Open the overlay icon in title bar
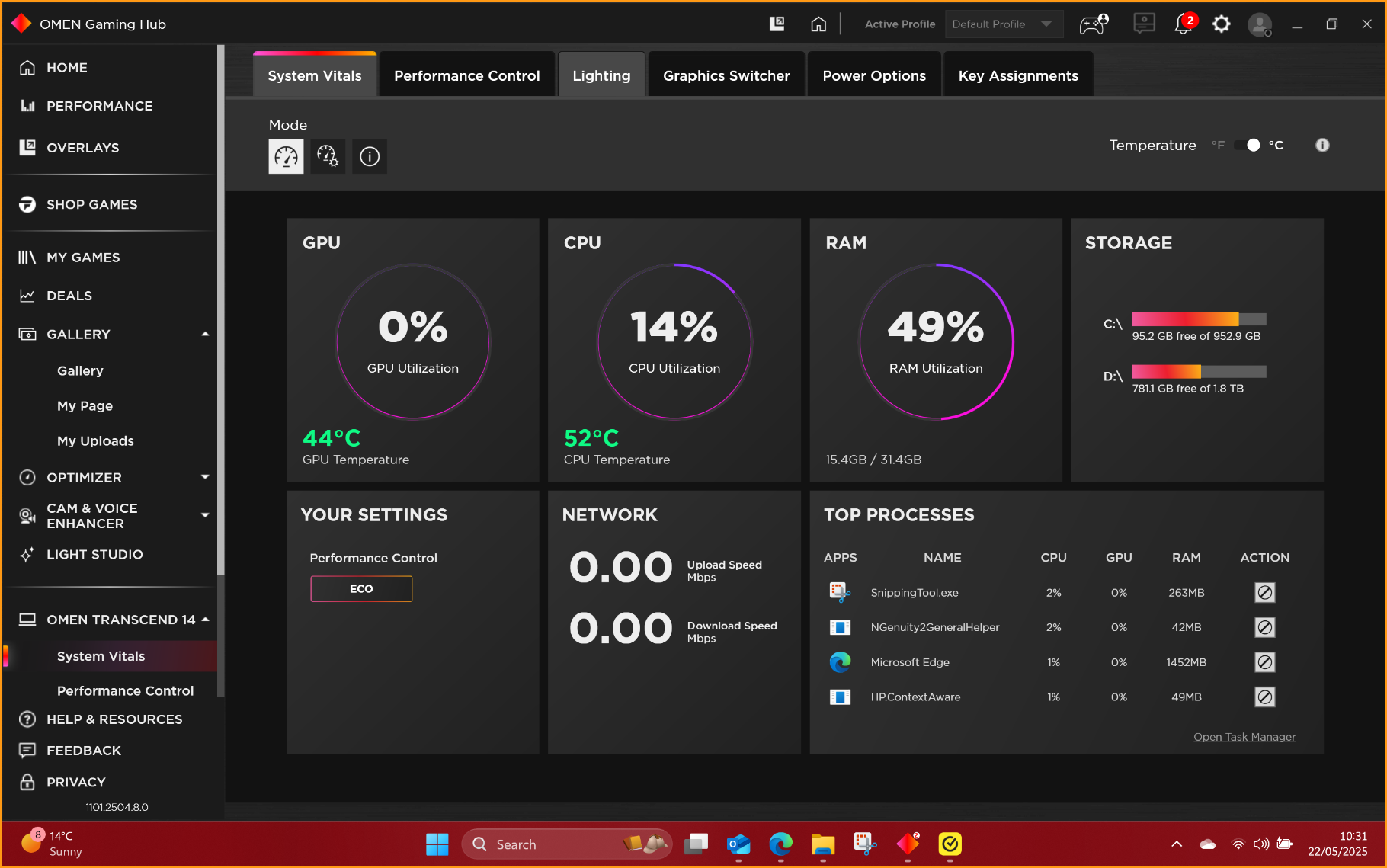The image size is (1387, 868). tap(777, 24)
